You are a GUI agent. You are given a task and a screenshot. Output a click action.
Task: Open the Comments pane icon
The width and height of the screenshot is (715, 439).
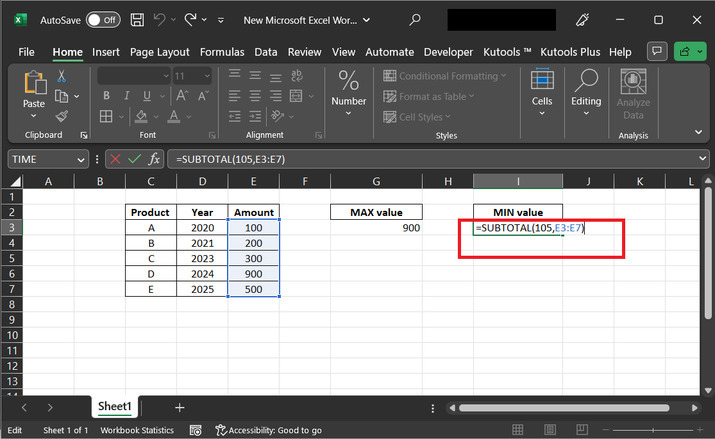pyautogui.click(x=657, y=51)
